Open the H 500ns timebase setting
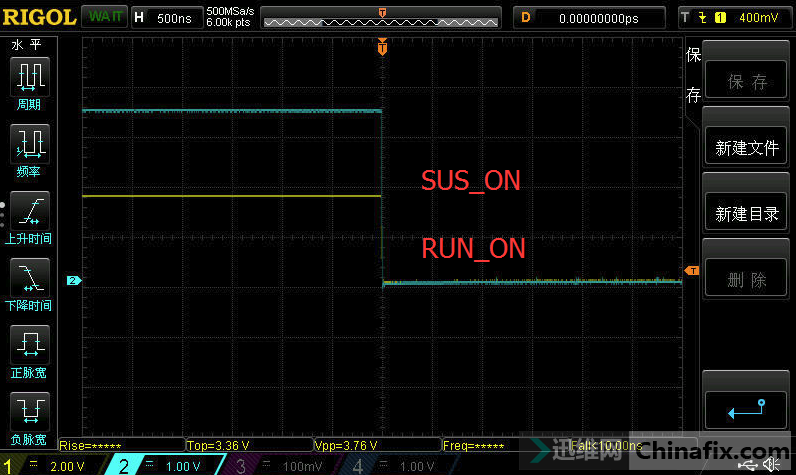Screen dimensions: 796x475 click(165, 18)
